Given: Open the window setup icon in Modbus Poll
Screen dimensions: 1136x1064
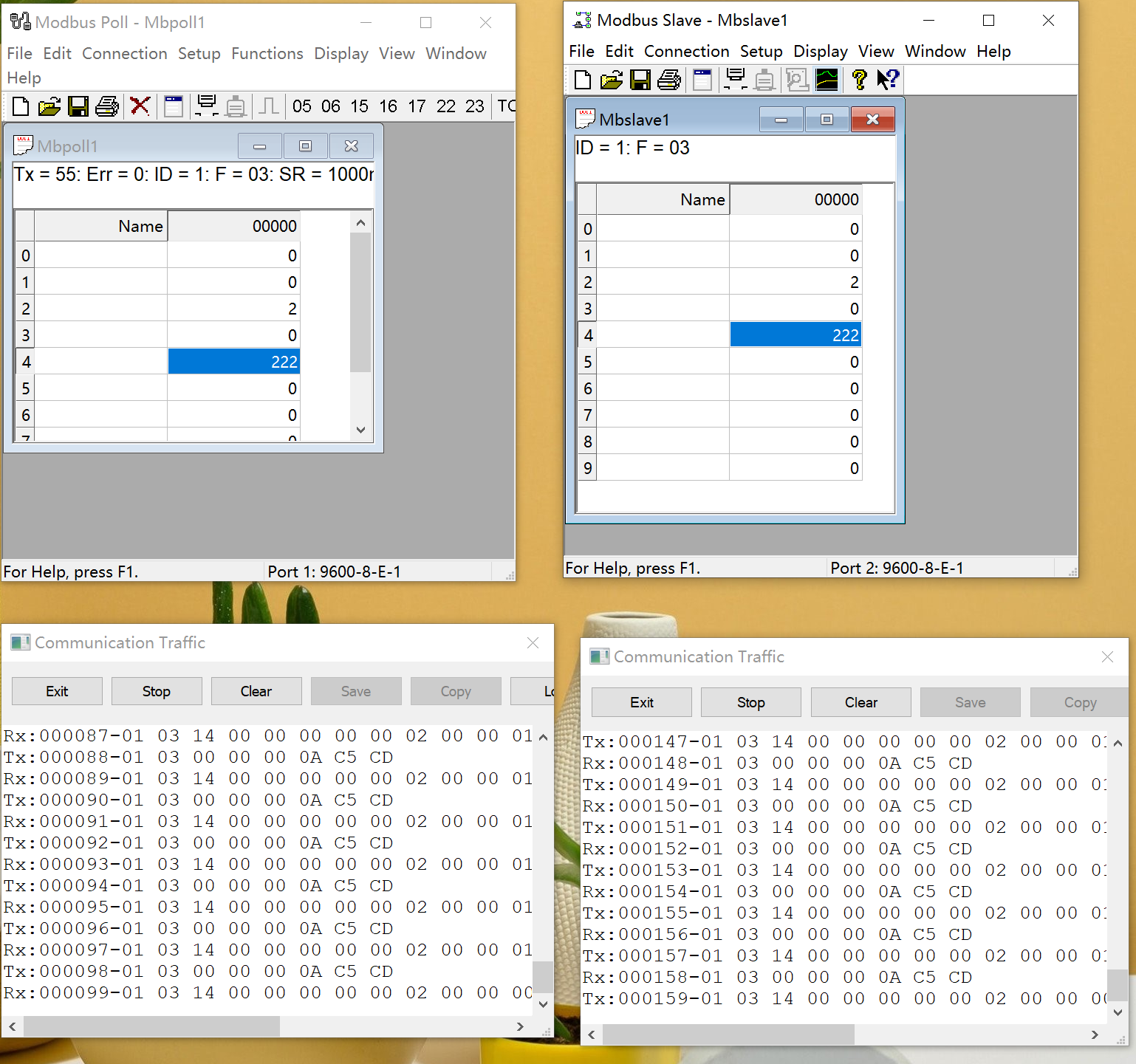Looking at the screenshot, I should click(x=174, y=106).
